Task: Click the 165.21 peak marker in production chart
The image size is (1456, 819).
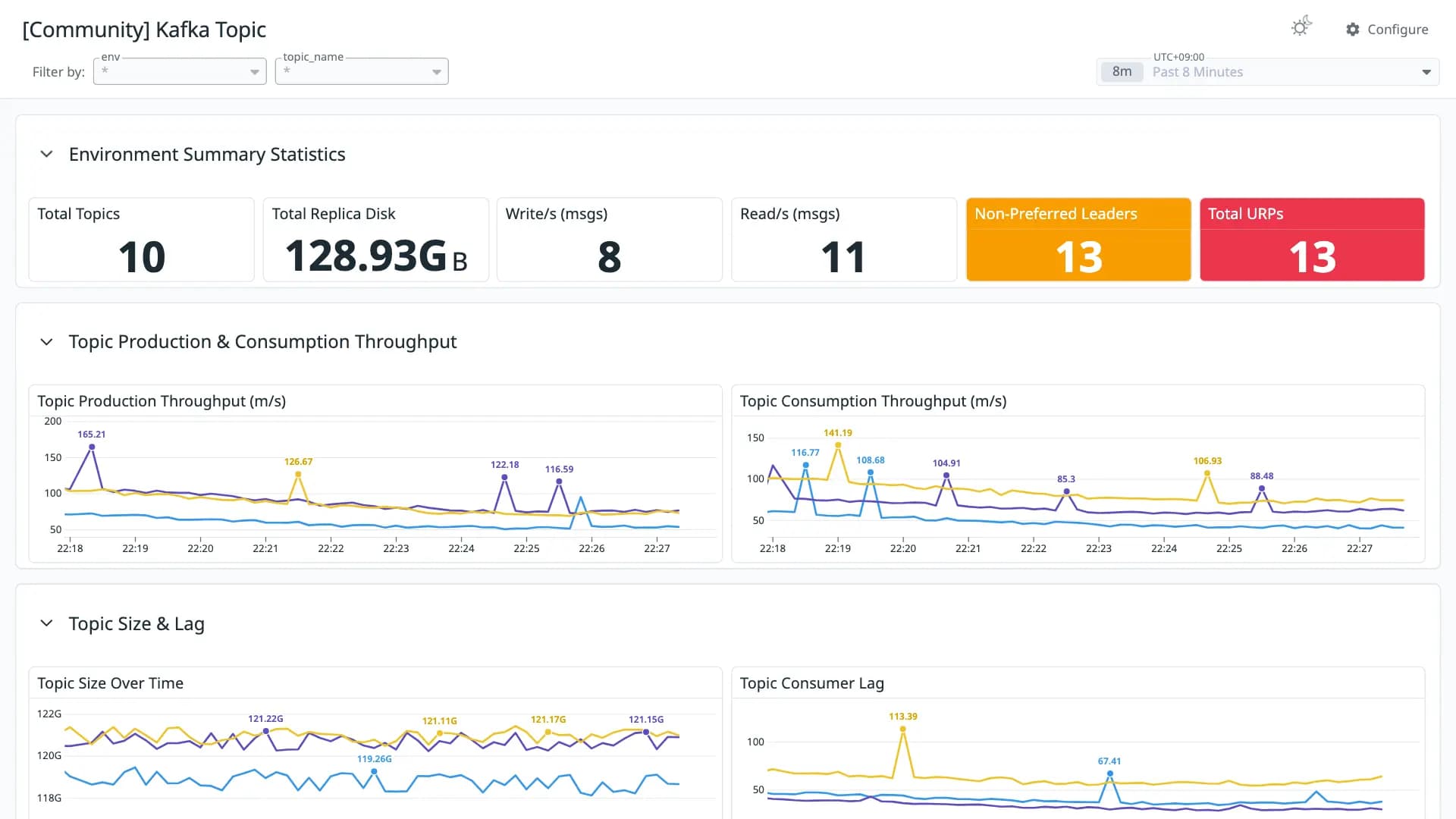Action: coord(92,447)
